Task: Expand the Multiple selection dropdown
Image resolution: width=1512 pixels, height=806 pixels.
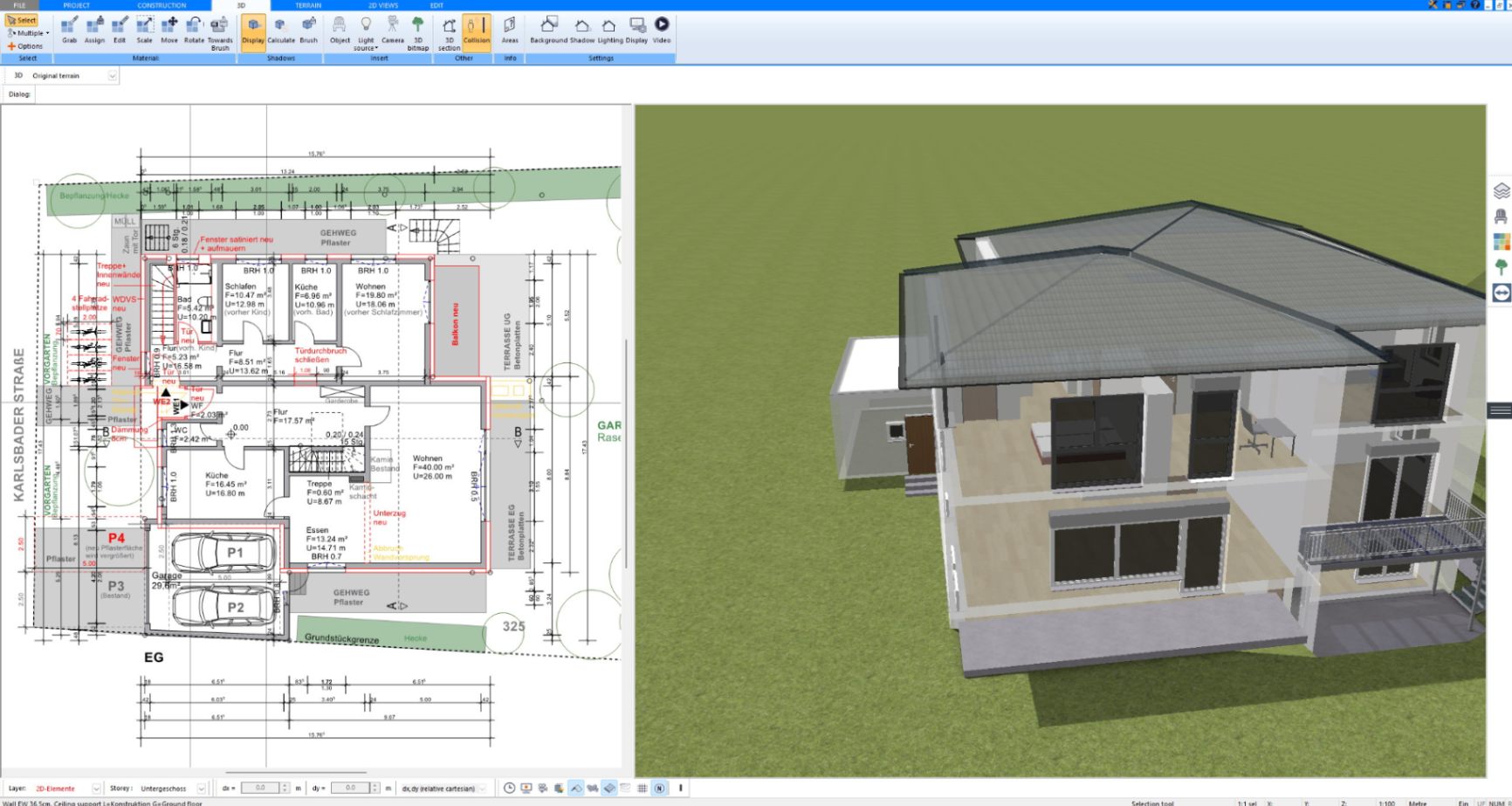Action: (28, 33)
